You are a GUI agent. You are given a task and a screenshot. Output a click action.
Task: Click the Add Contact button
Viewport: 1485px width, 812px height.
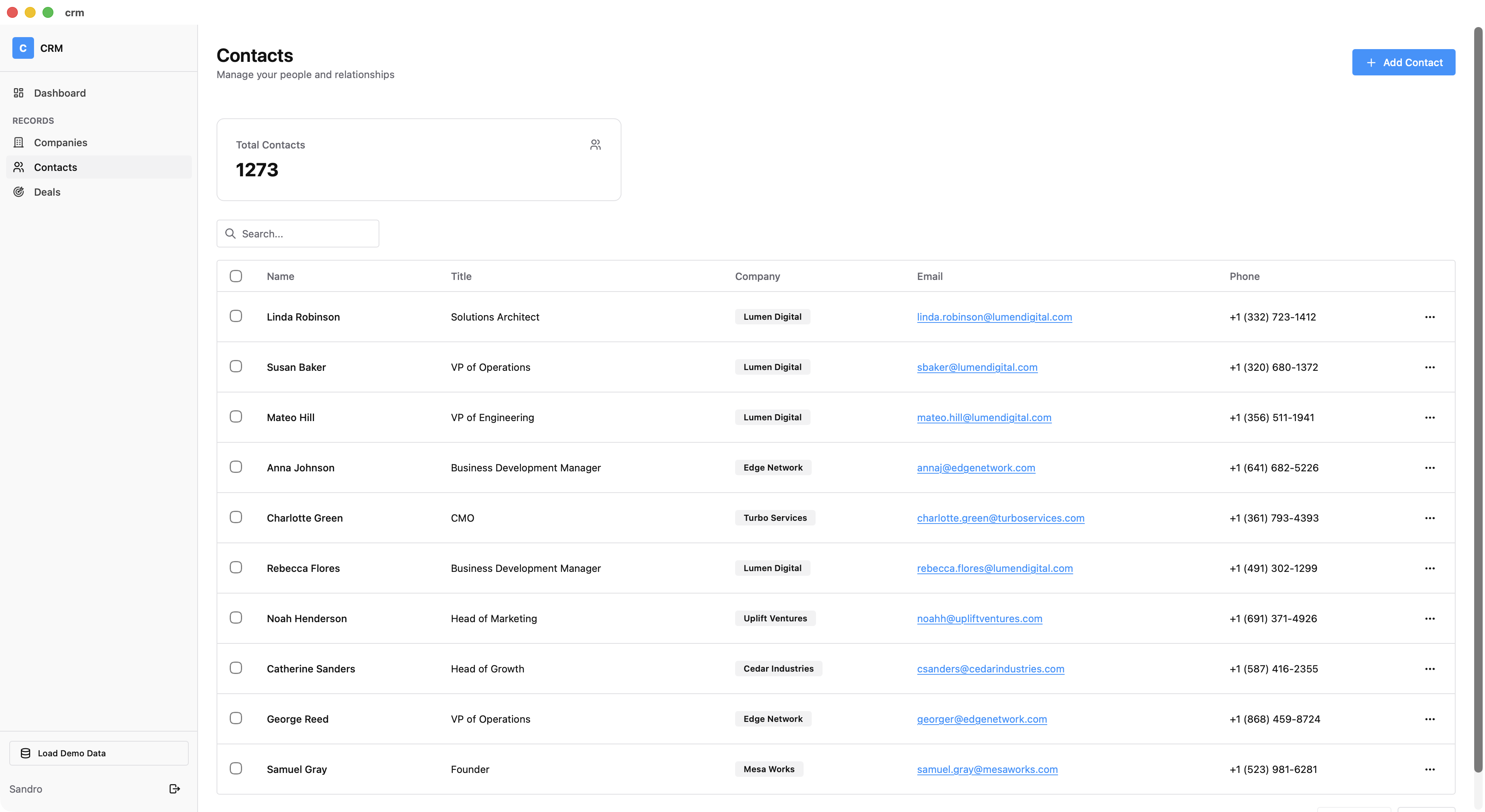1404,62
